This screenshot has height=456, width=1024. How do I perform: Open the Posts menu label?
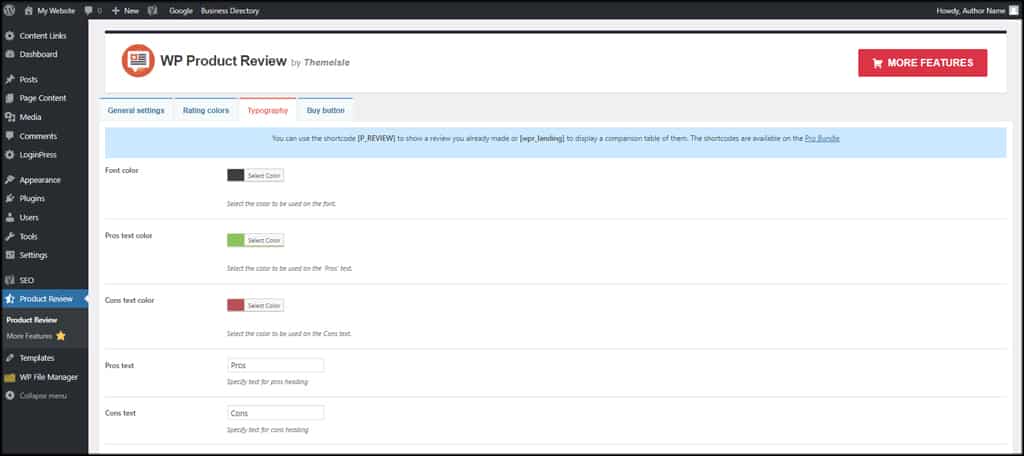tap(29, 80)
